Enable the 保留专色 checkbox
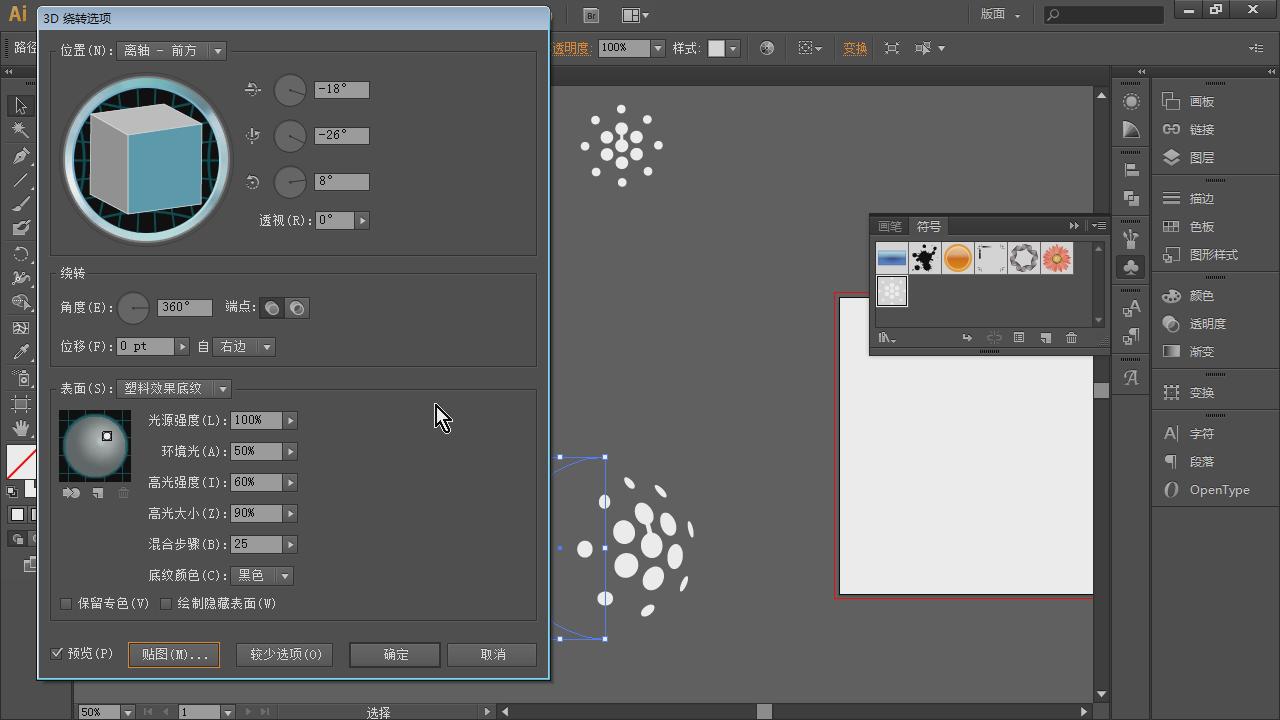Screen dimensions: 1280x720 click(x=66, y=603)
